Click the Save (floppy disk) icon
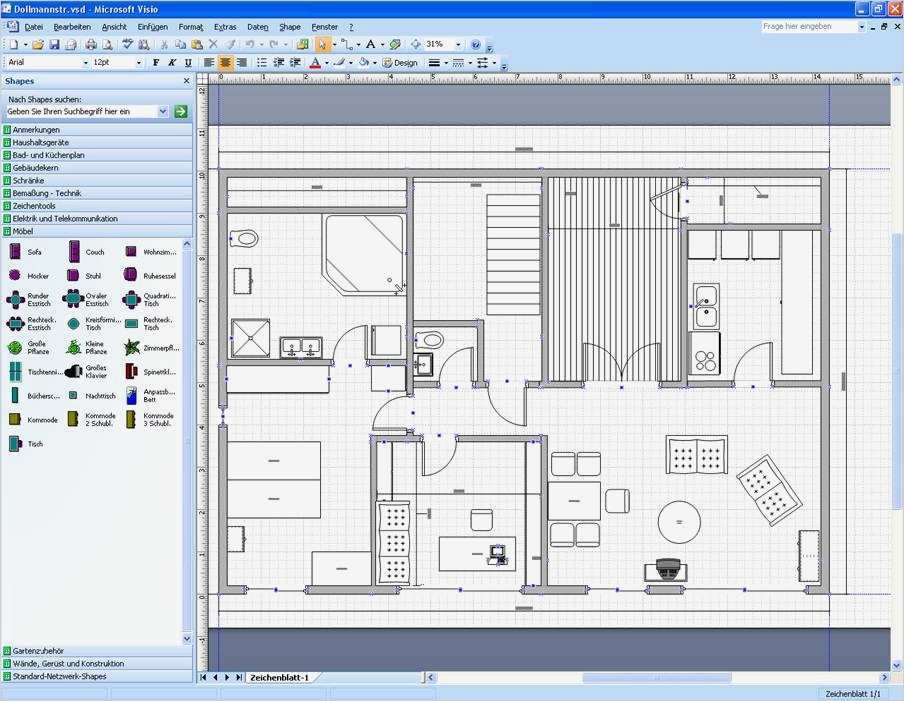Image resolution: width=904 pixels, height=701 pixels. click(x=54, y=44)
